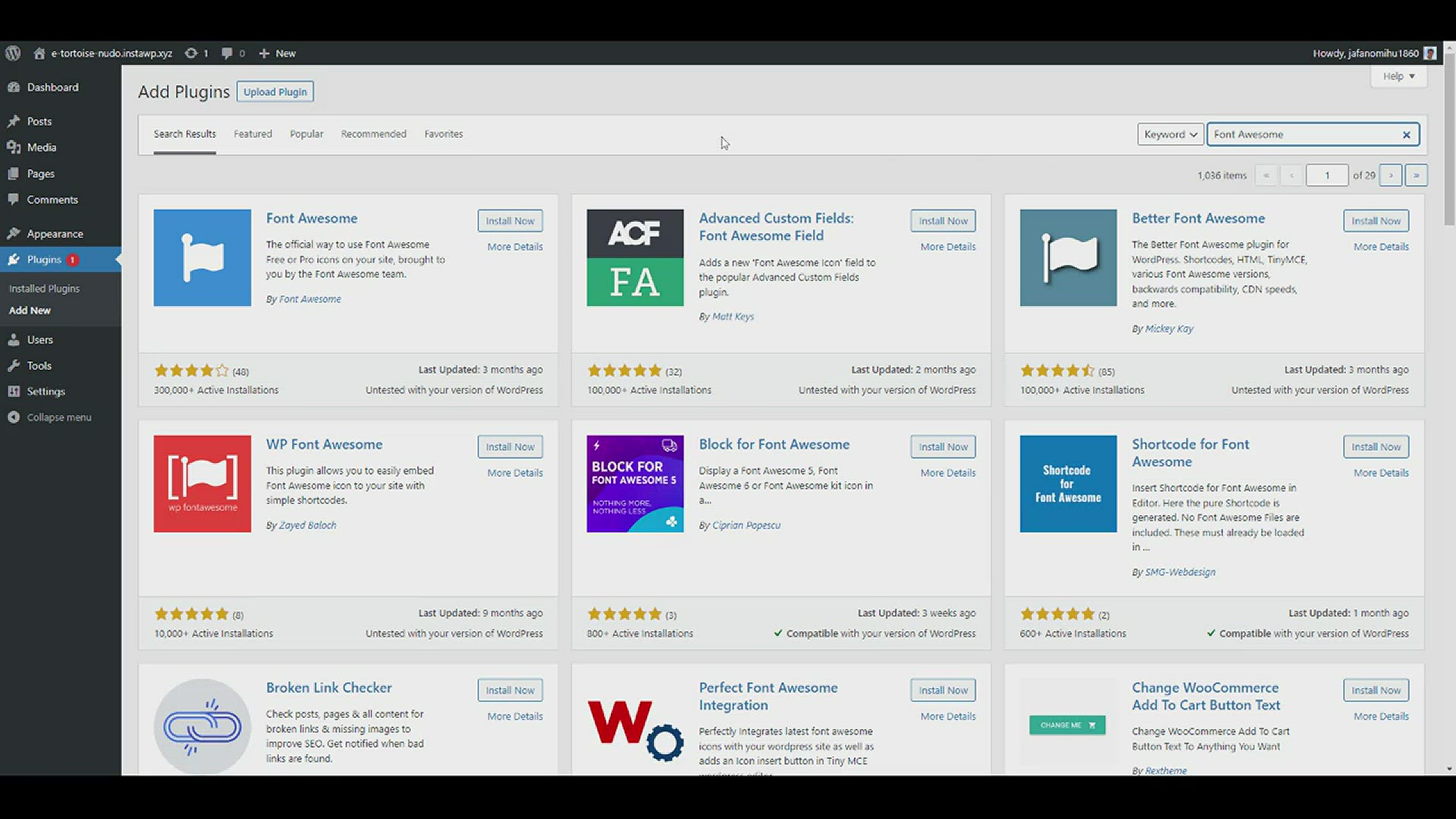Viewport: 1456px width, 819px height.
Task: Switch to the Search Results tab
Action: (x=184, y=134)
